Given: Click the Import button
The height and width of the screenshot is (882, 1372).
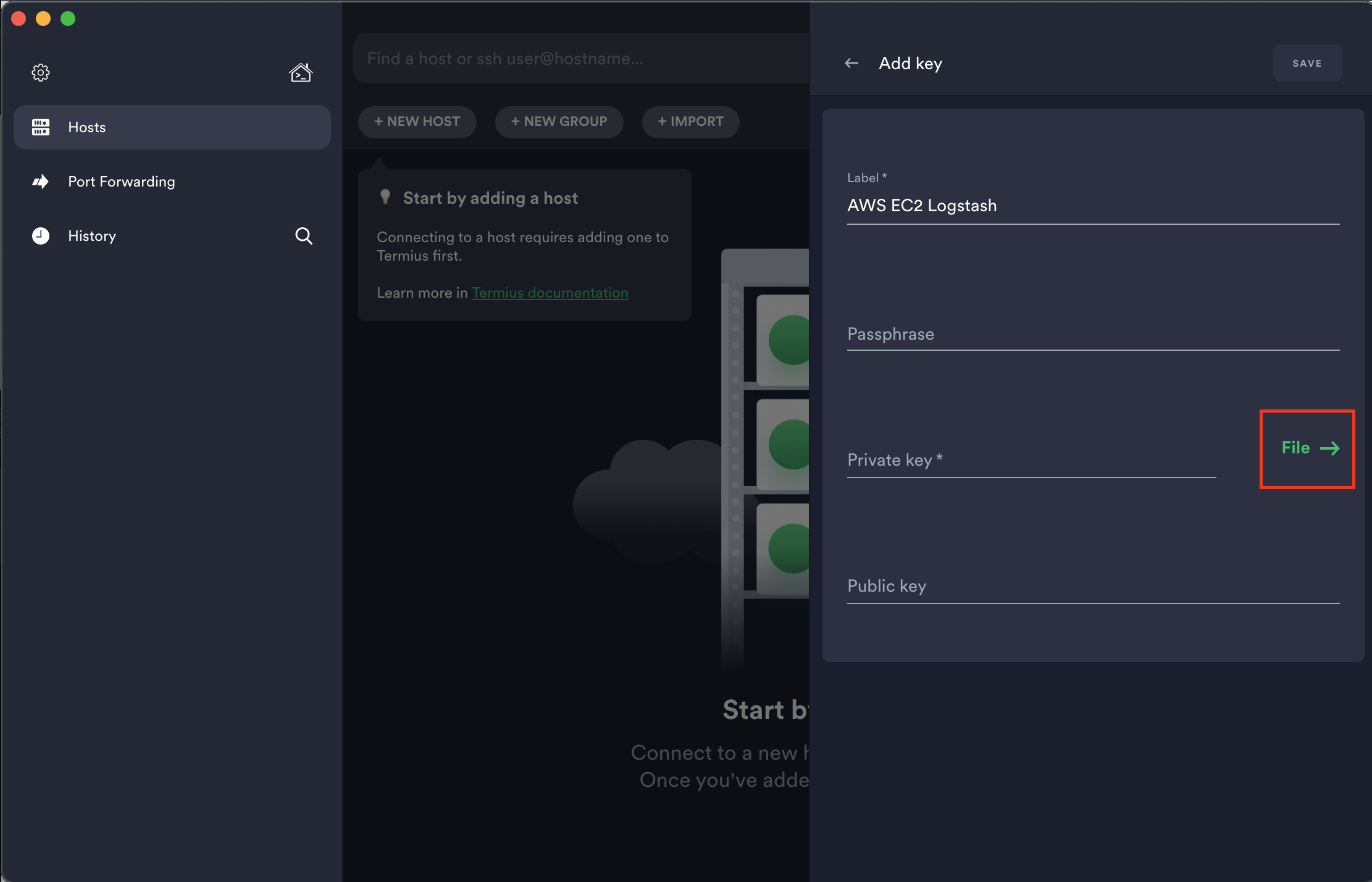Looking at the screenshot, I should 690,122.
